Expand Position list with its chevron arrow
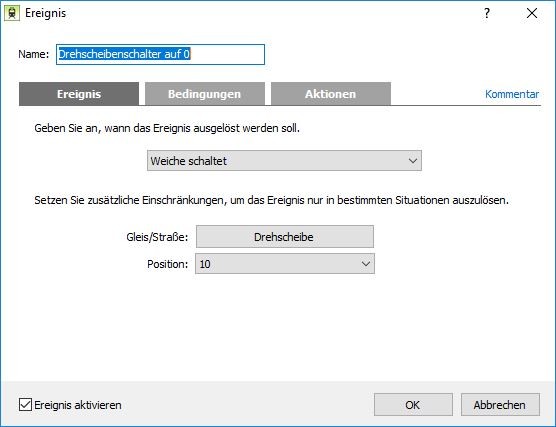556x427 pixels. coord(366,264)
